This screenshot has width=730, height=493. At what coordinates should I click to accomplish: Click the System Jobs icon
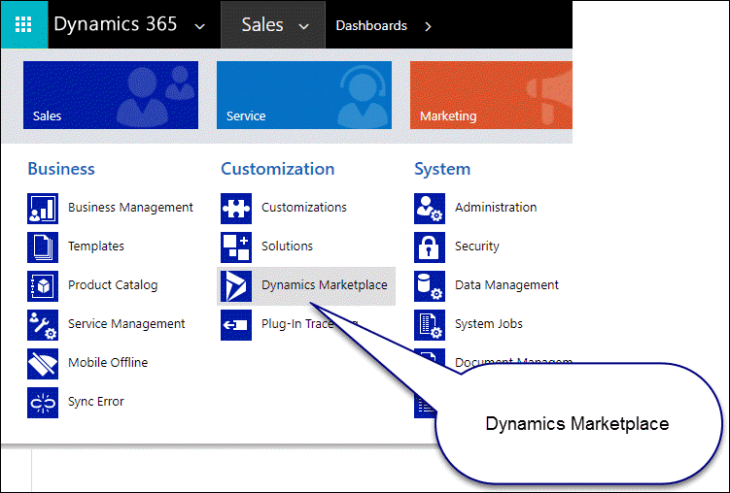pos(430,325)
